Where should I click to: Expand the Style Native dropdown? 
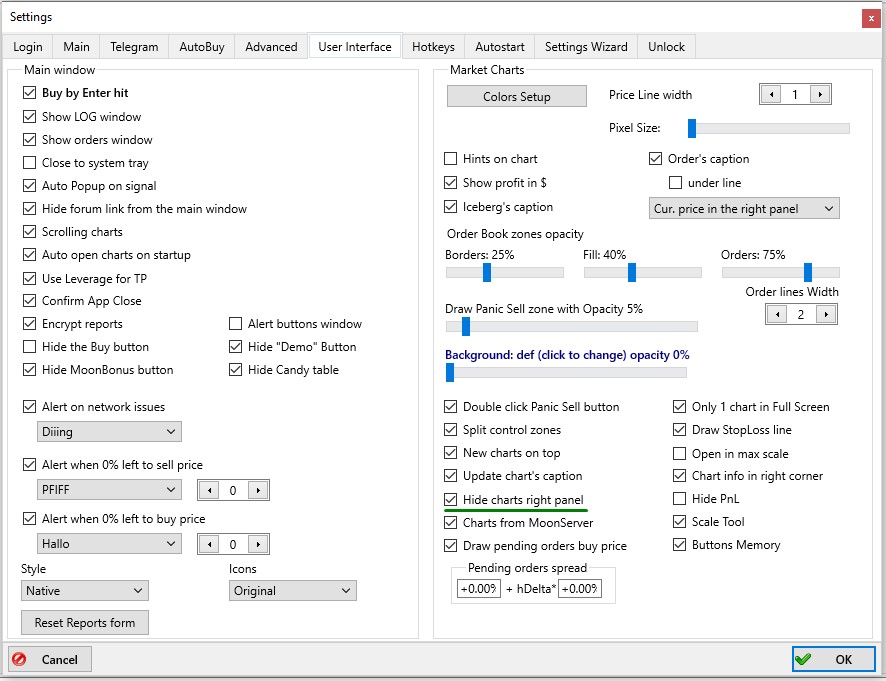[x=85, y=591]
